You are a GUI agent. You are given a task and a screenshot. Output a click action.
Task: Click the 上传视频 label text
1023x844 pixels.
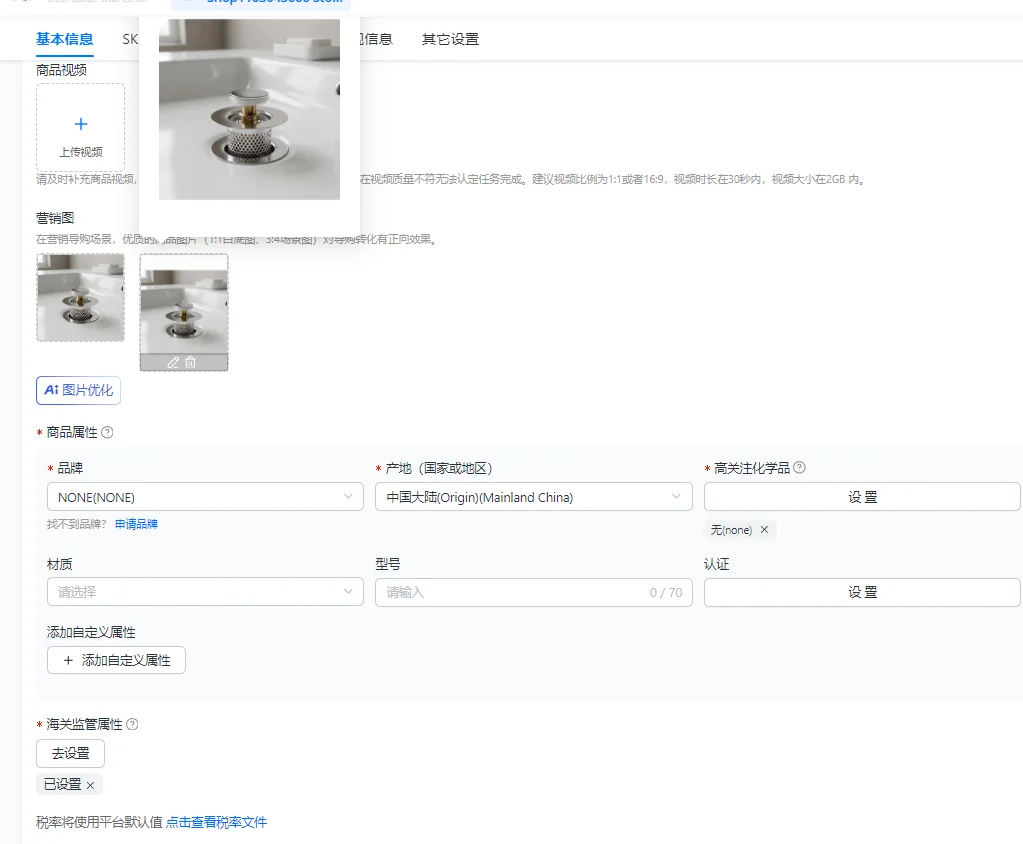[81, 152]
